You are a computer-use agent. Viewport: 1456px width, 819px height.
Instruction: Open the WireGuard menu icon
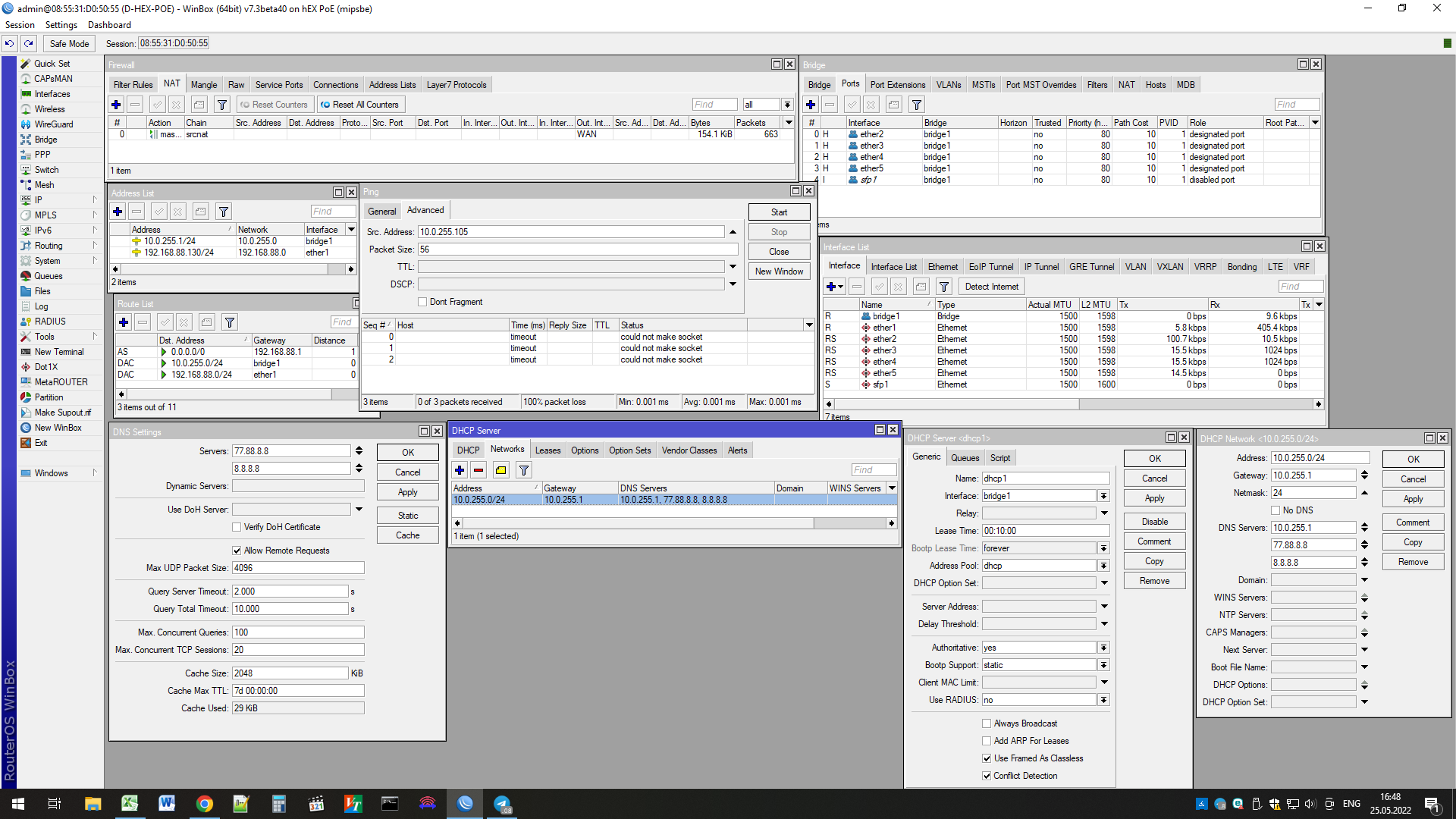point(27,124)
